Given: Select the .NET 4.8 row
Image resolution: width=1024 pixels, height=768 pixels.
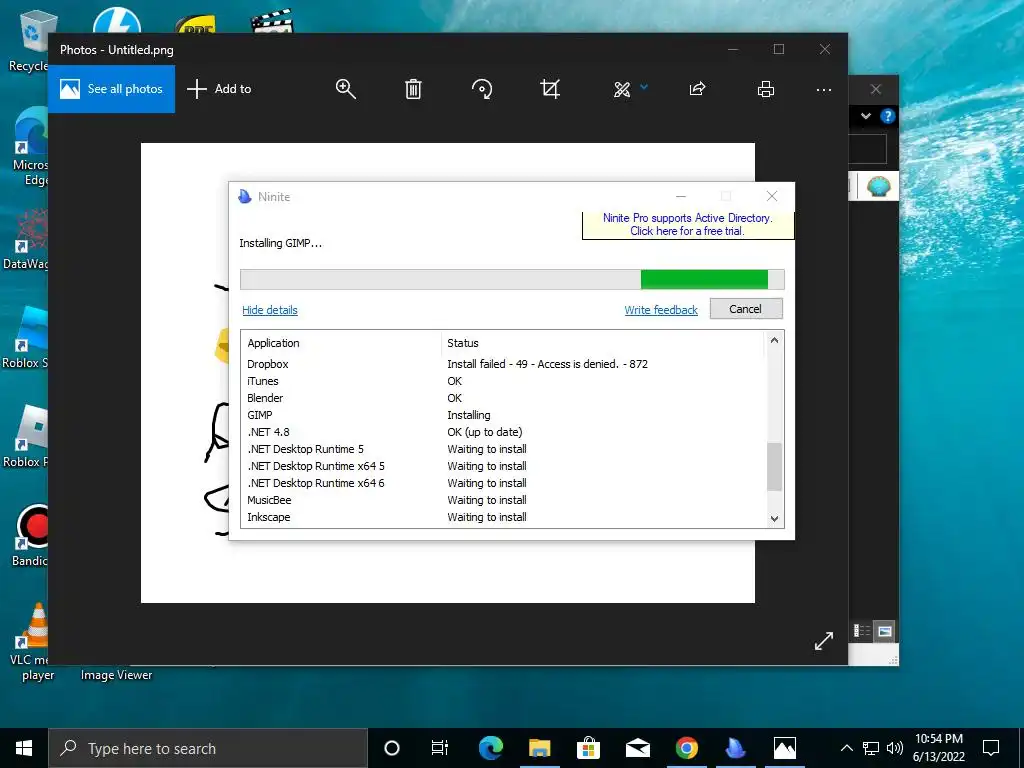Looking at the screenshot, I should [504, 432].
